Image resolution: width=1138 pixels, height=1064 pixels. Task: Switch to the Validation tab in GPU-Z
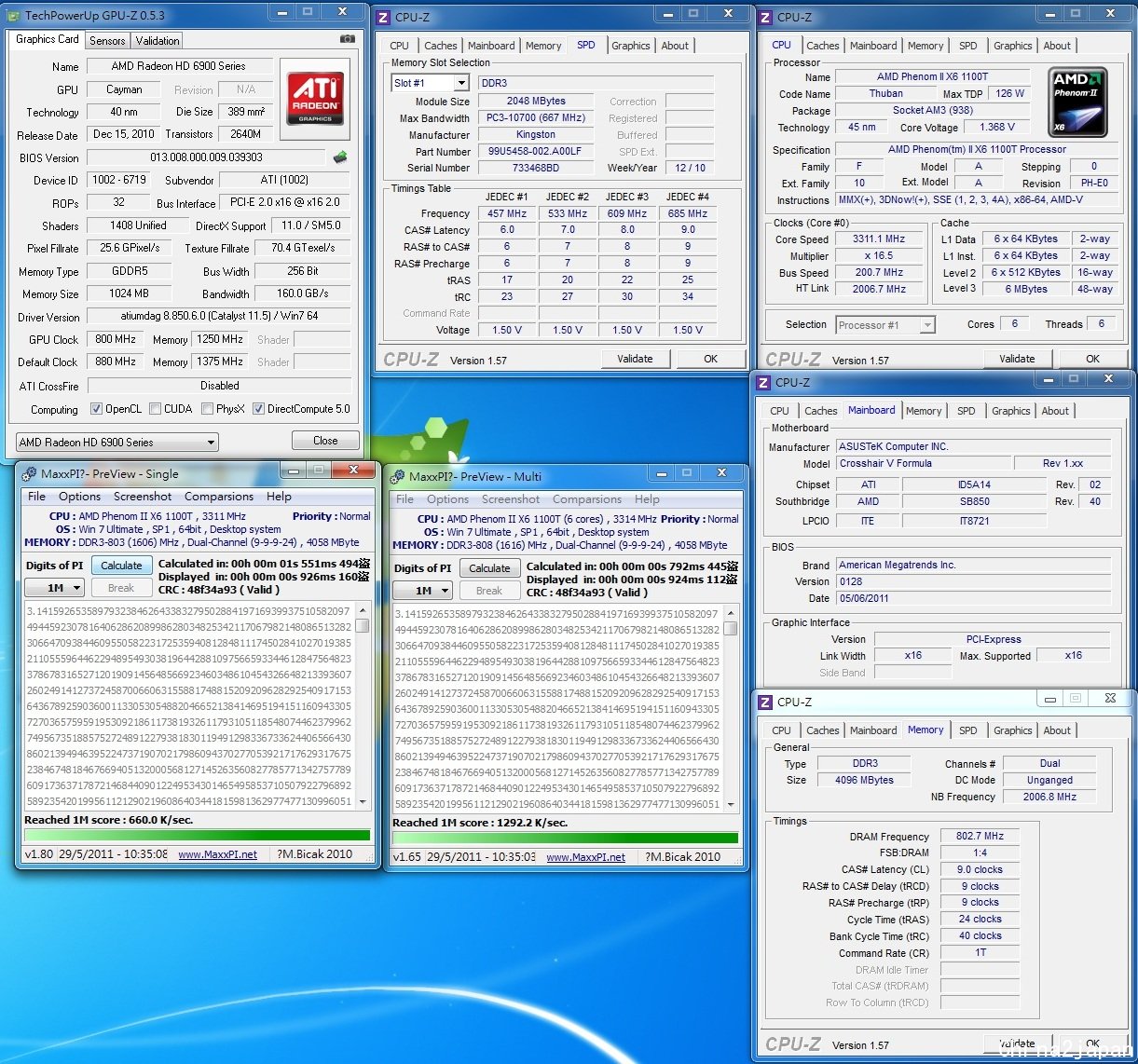158,41
